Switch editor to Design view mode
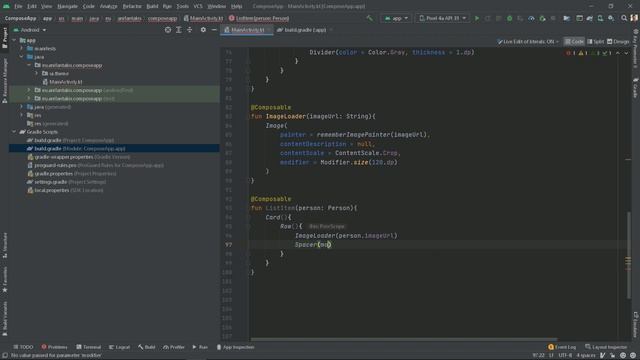The width and height of the screenshot is (640, 360). (x=618, y=42)
